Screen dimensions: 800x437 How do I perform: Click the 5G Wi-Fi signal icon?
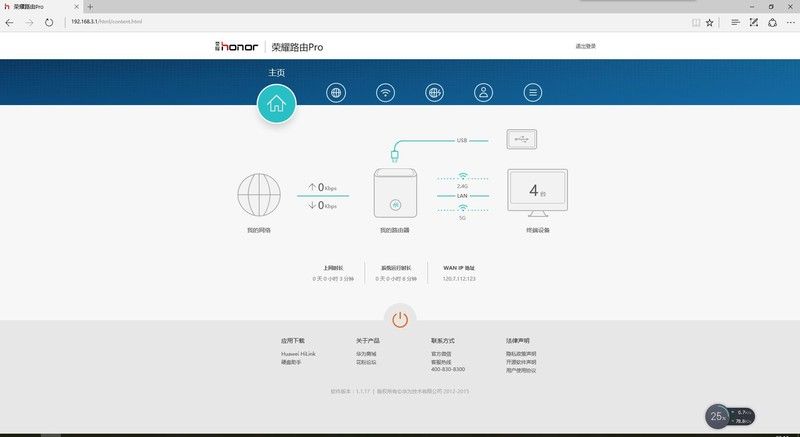[462, 208]
